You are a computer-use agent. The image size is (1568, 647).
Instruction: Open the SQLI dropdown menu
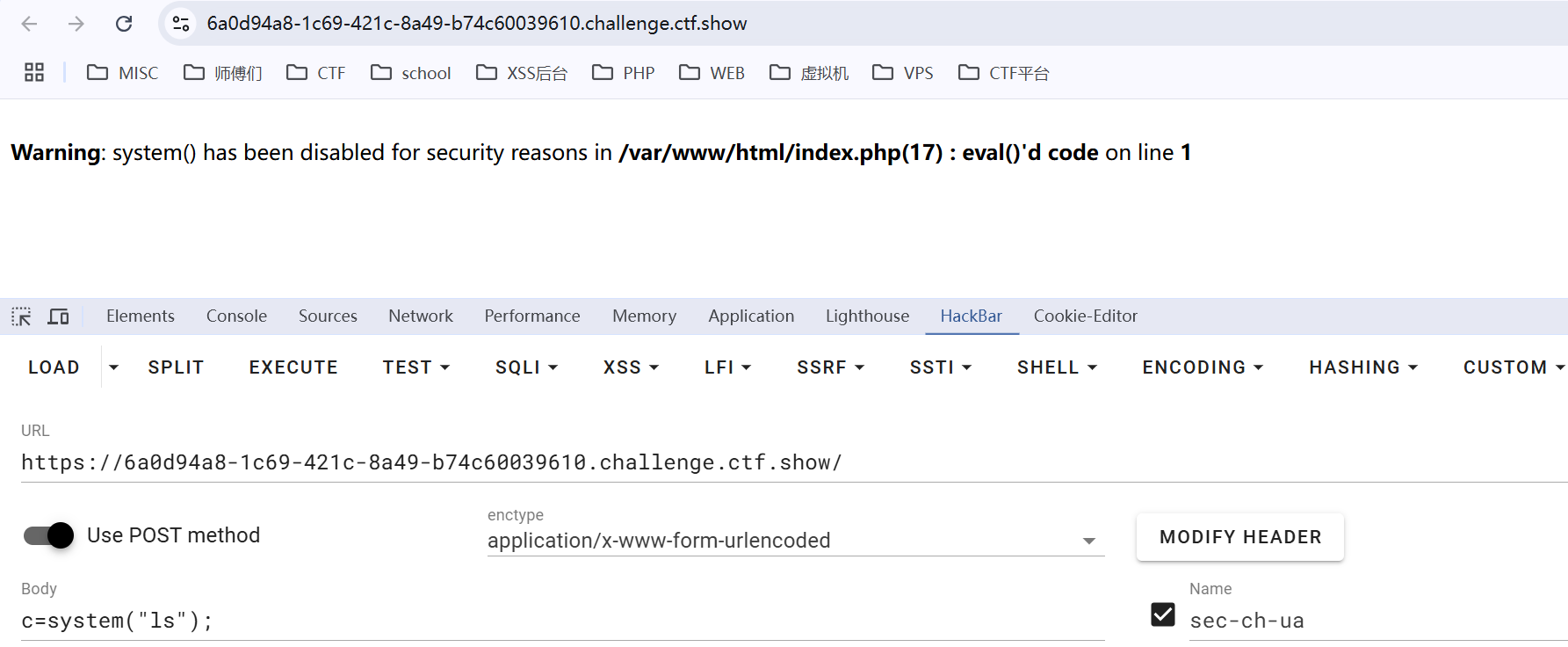526,367
